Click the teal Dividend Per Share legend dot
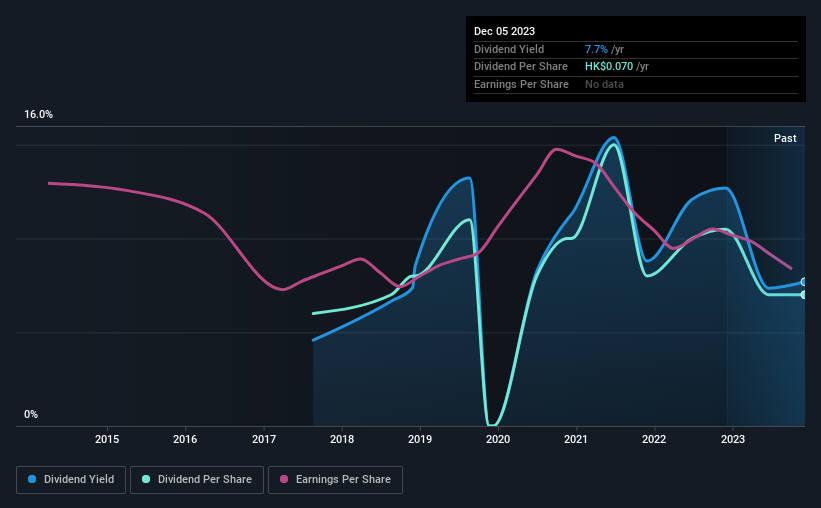Image resolution: width=821 pixels, height=508 pixels. pyautogui.click(x=146, y=479)
